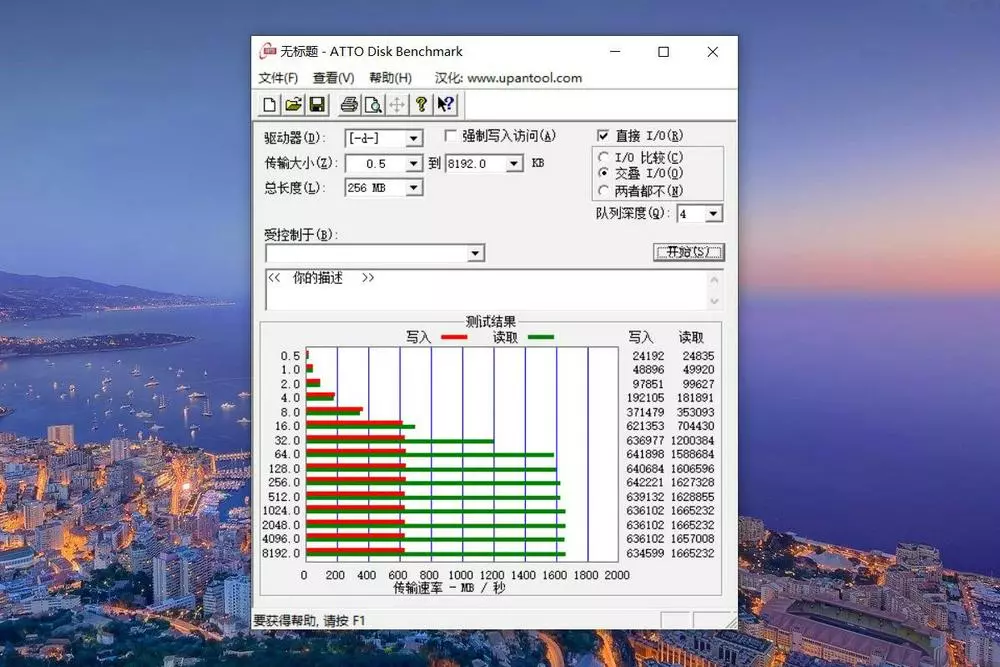Click the 测试结果 results heading

pyautogui.click(x=490, y=321)
